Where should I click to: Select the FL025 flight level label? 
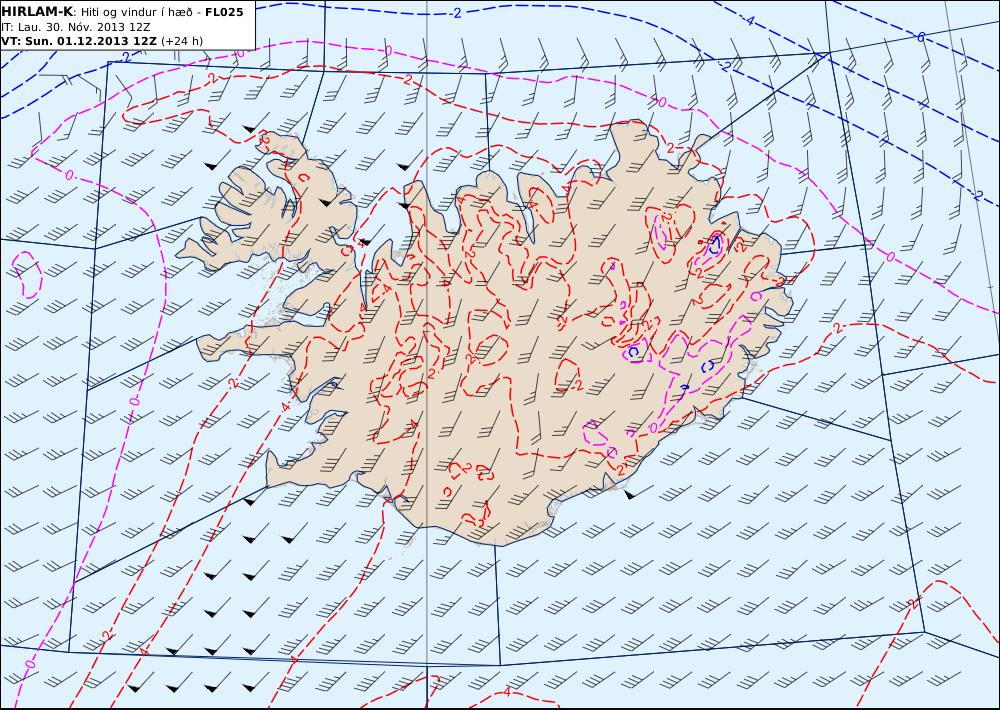(x=224, y=12)
